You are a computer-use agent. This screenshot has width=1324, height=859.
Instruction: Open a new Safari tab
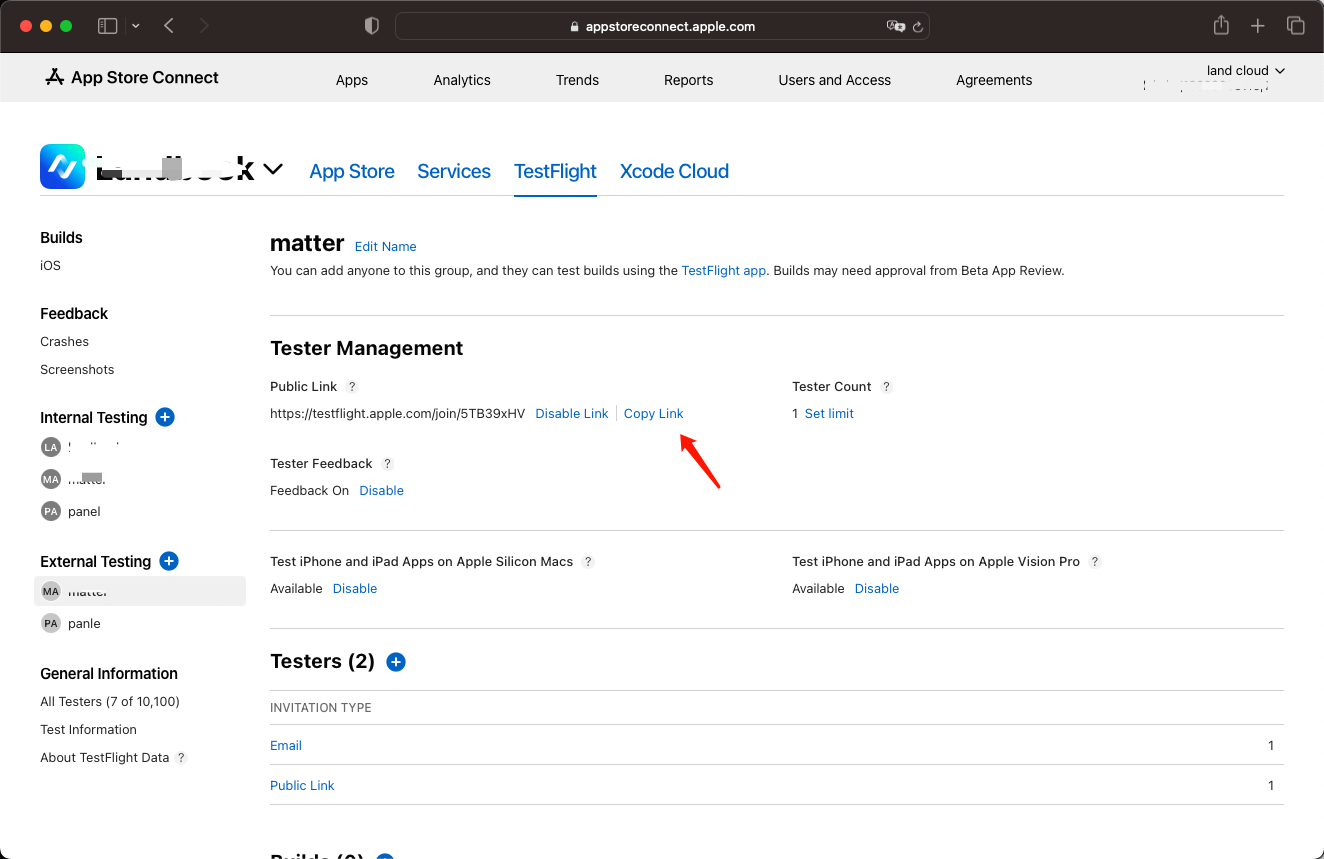(1258, 26)
